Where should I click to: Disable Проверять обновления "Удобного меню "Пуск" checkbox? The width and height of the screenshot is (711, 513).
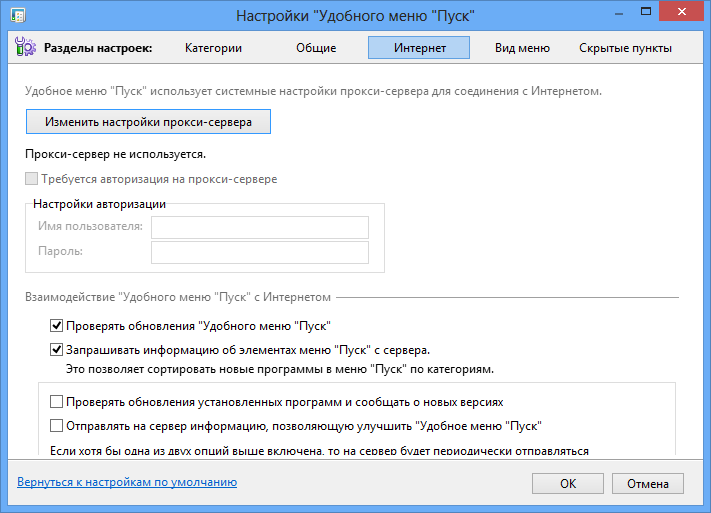click(56, 325)
